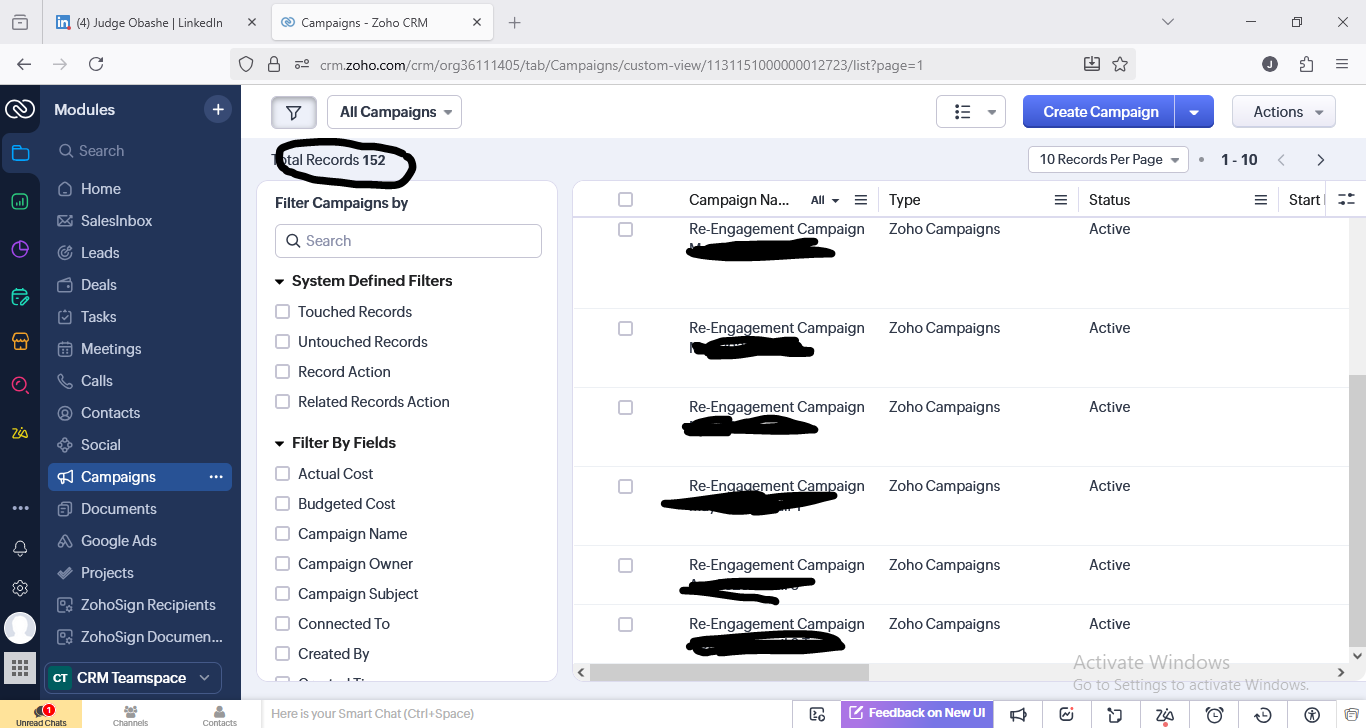
Task: Toggle the filter funnel button
Action: pos(294,112)
